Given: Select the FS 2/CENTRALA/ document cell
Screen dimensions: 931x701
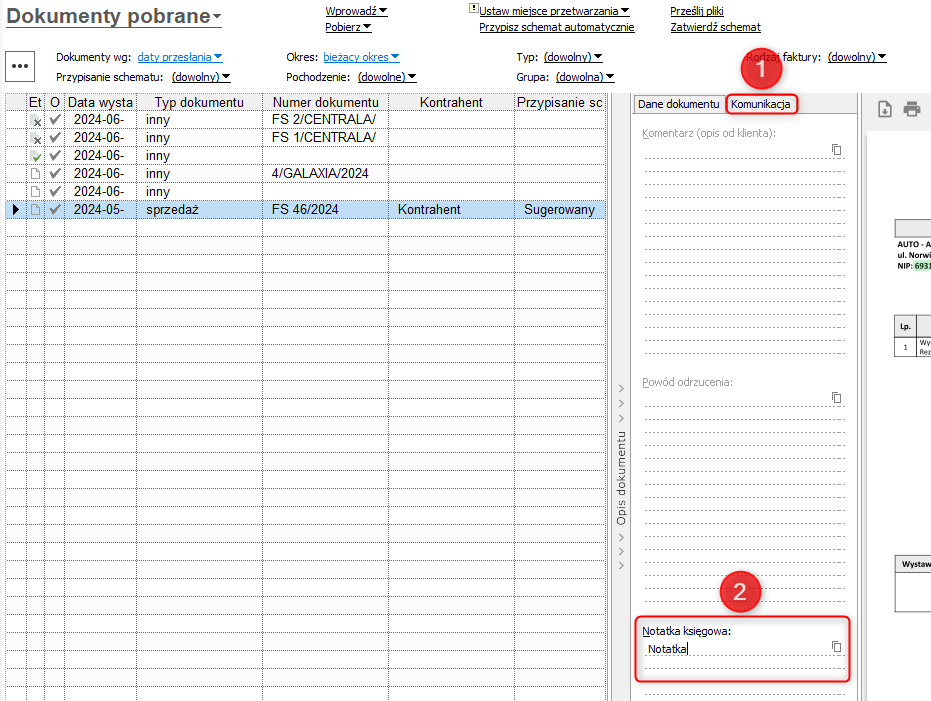Looking at the screenshot, I should tap(325, 119).
